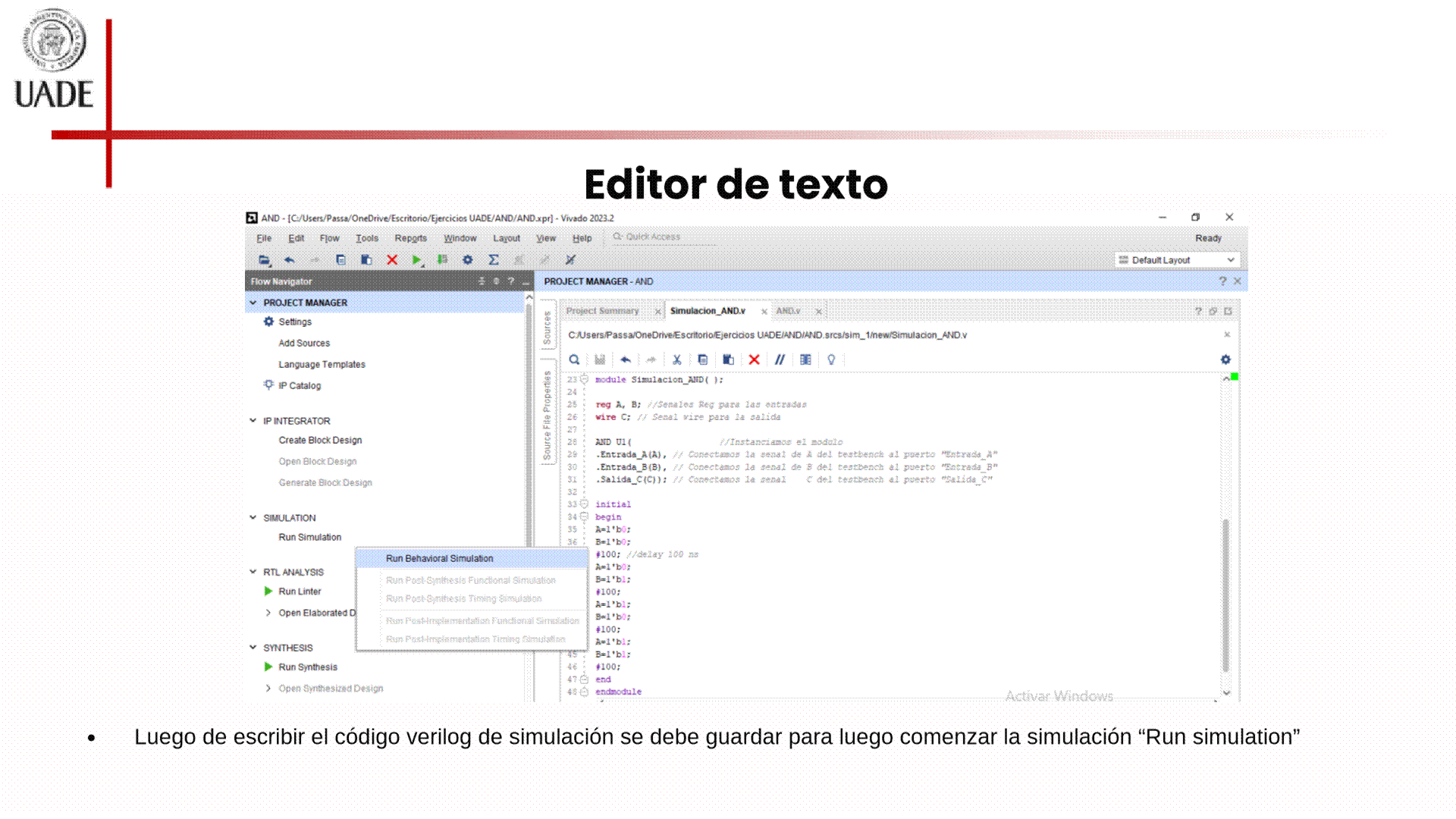Click the Sigma report icon in toolbar

pos(494,259)
